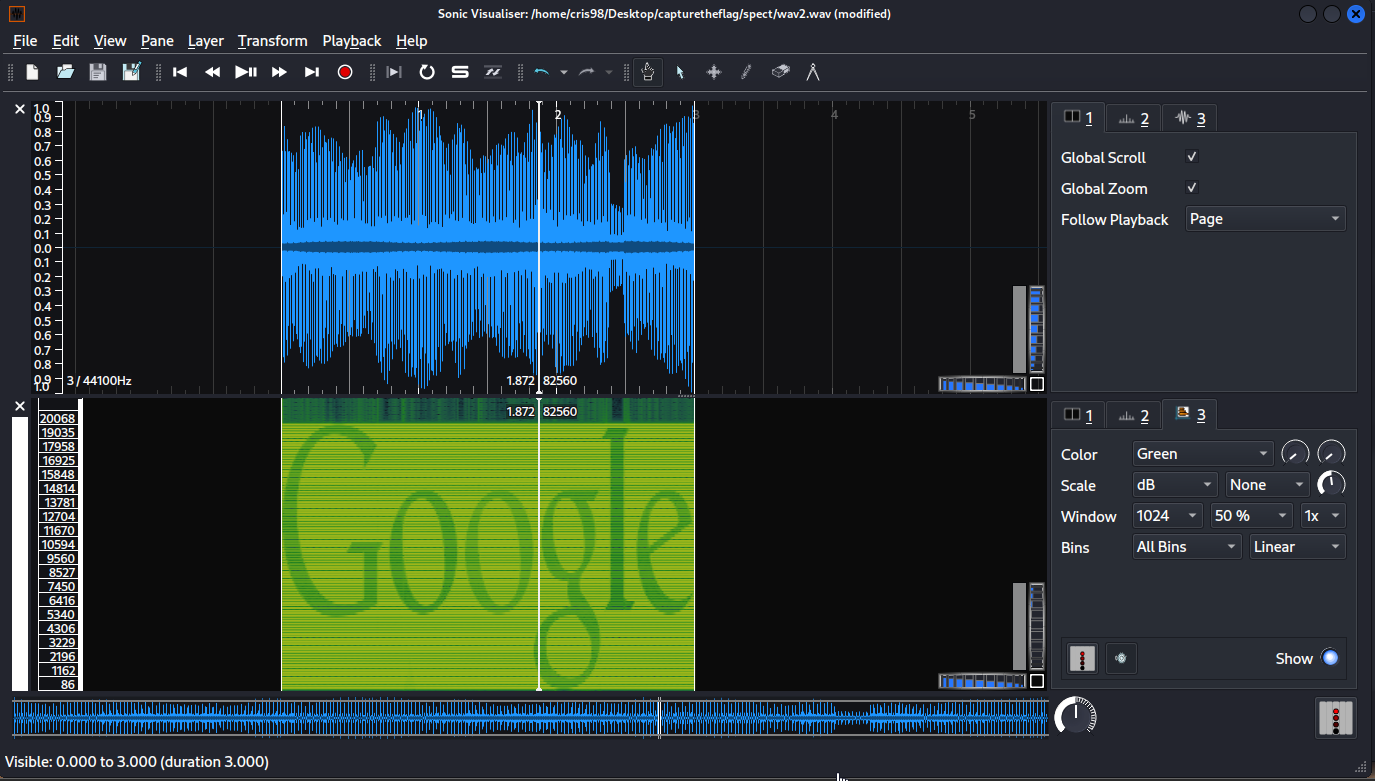Open the Pane menu
Viewport: 1375px width, 781px height.
(x=157, y=41)
